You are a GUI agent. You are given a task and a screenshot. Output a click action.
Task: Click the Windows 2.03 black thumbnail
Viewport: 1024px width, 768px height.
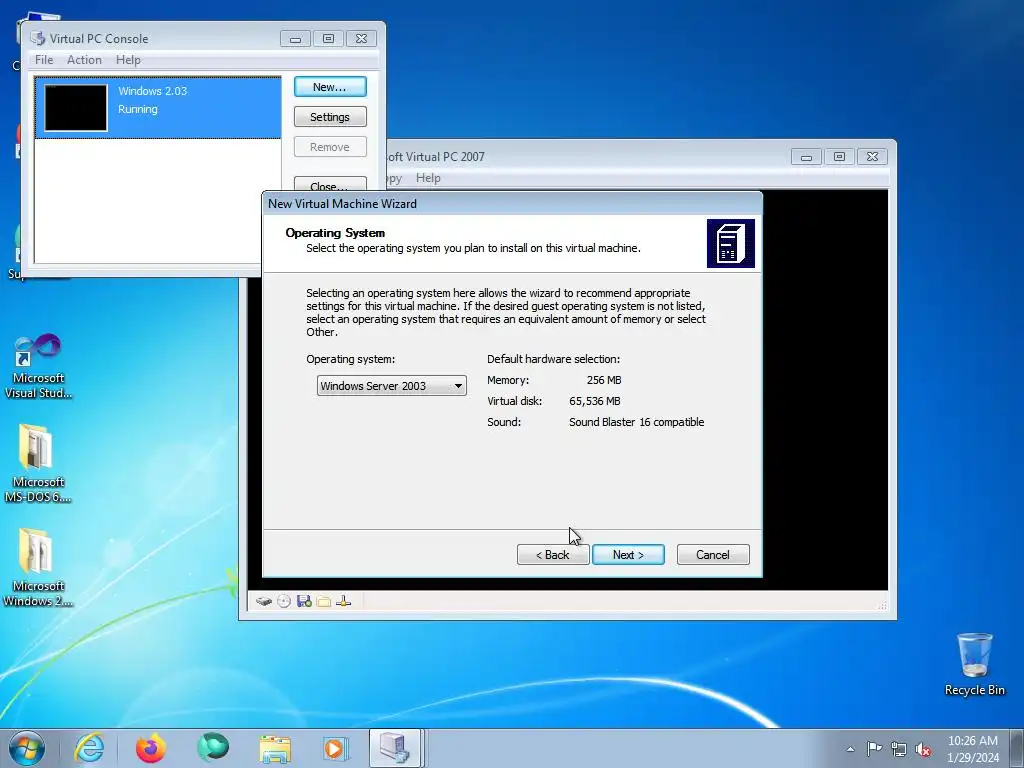(x=76, y=108)
